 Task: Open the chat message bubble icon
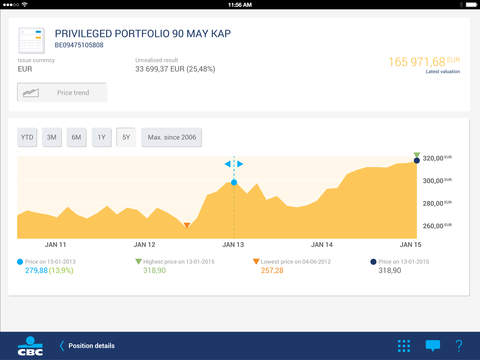(433, 346)
